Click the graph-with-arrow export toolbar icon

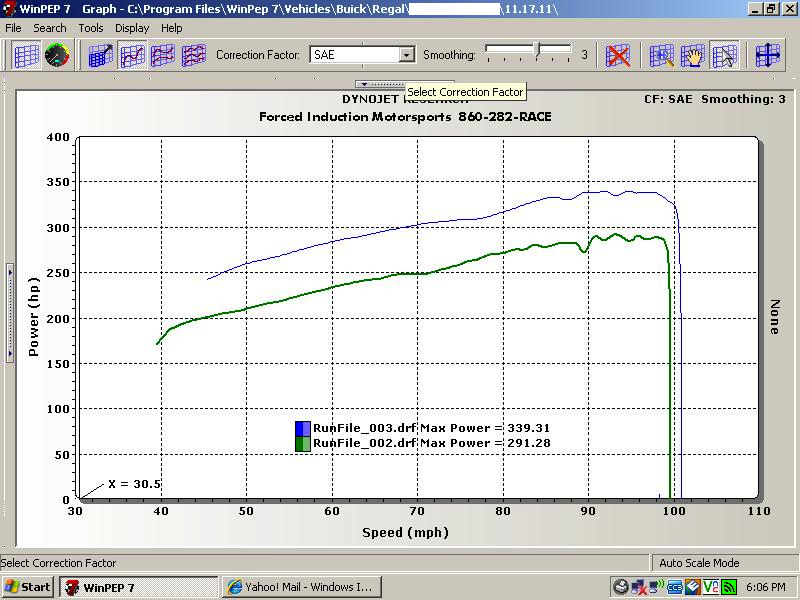tap(101, 55)
